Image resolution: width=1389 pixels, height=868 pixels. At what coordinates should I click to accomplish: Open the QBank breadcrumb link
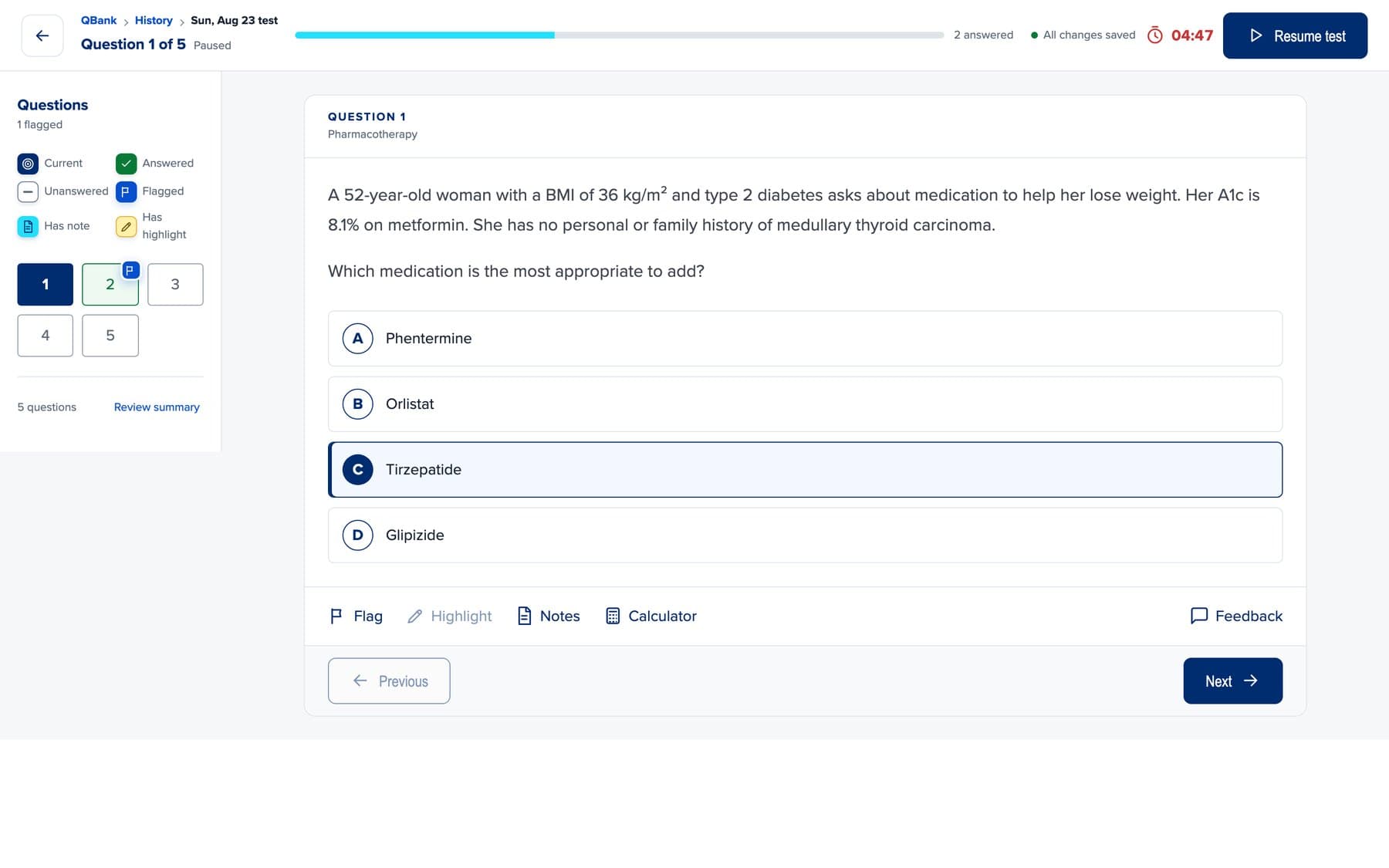pos(99,21)
